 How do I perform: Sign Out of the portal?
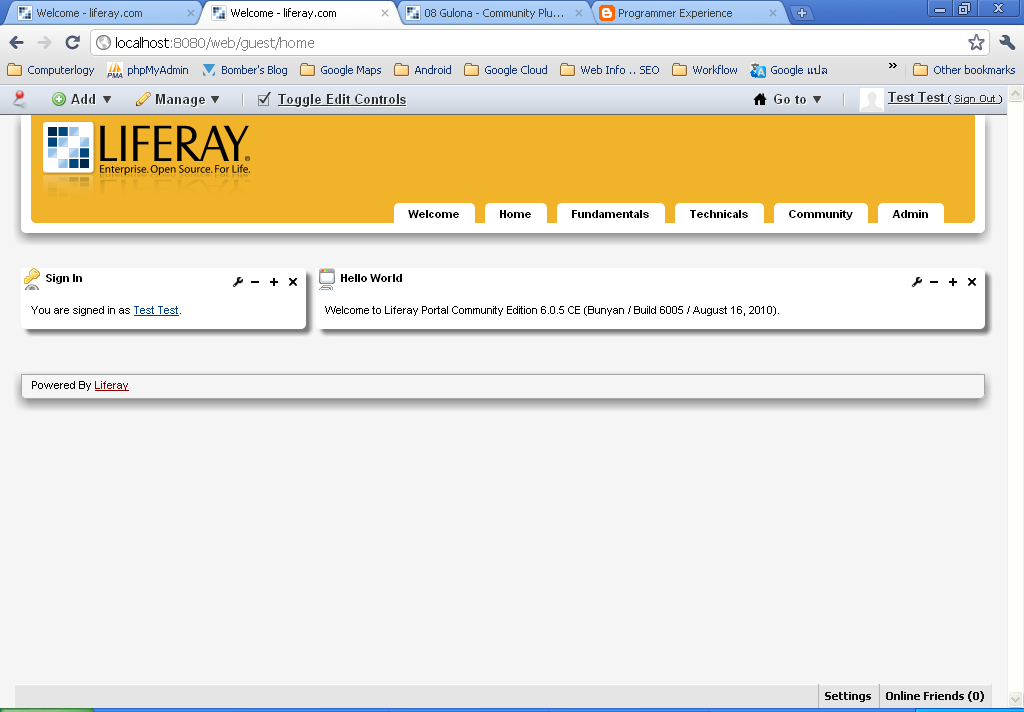[x=974, y=99]
